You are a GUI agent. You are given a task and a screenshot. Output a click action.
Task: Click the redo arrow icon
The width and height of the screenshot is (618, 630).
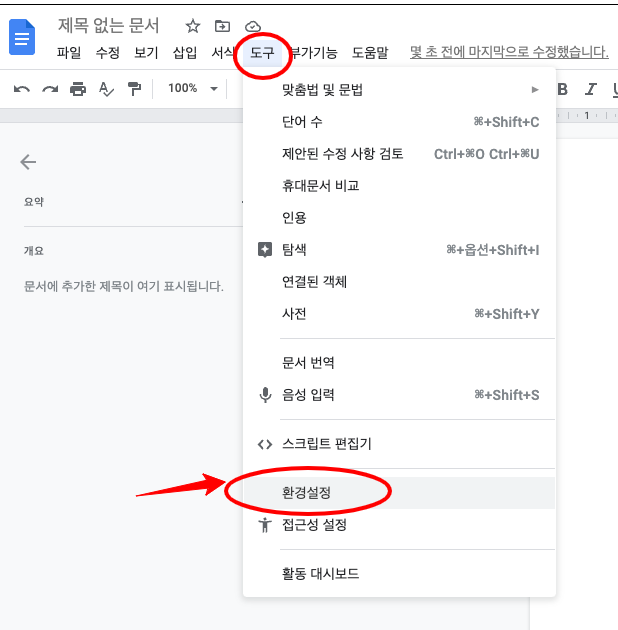point(50,89)
